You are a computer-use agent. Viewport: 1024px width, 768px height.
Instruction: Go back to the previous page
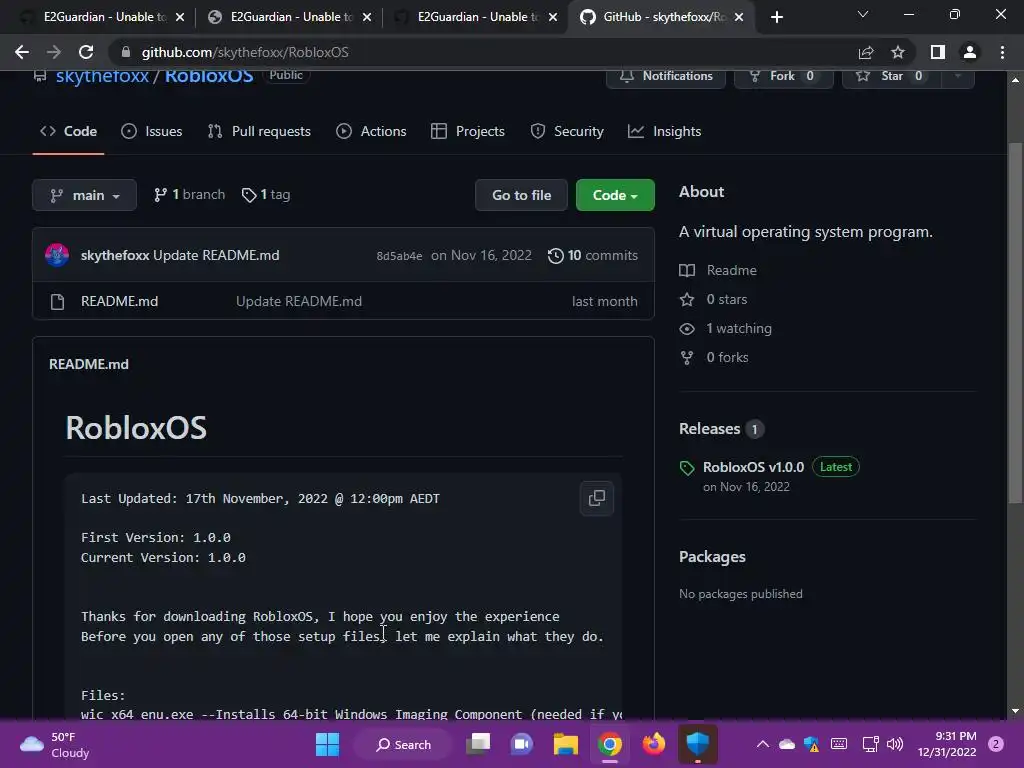(x=22, y=52)
